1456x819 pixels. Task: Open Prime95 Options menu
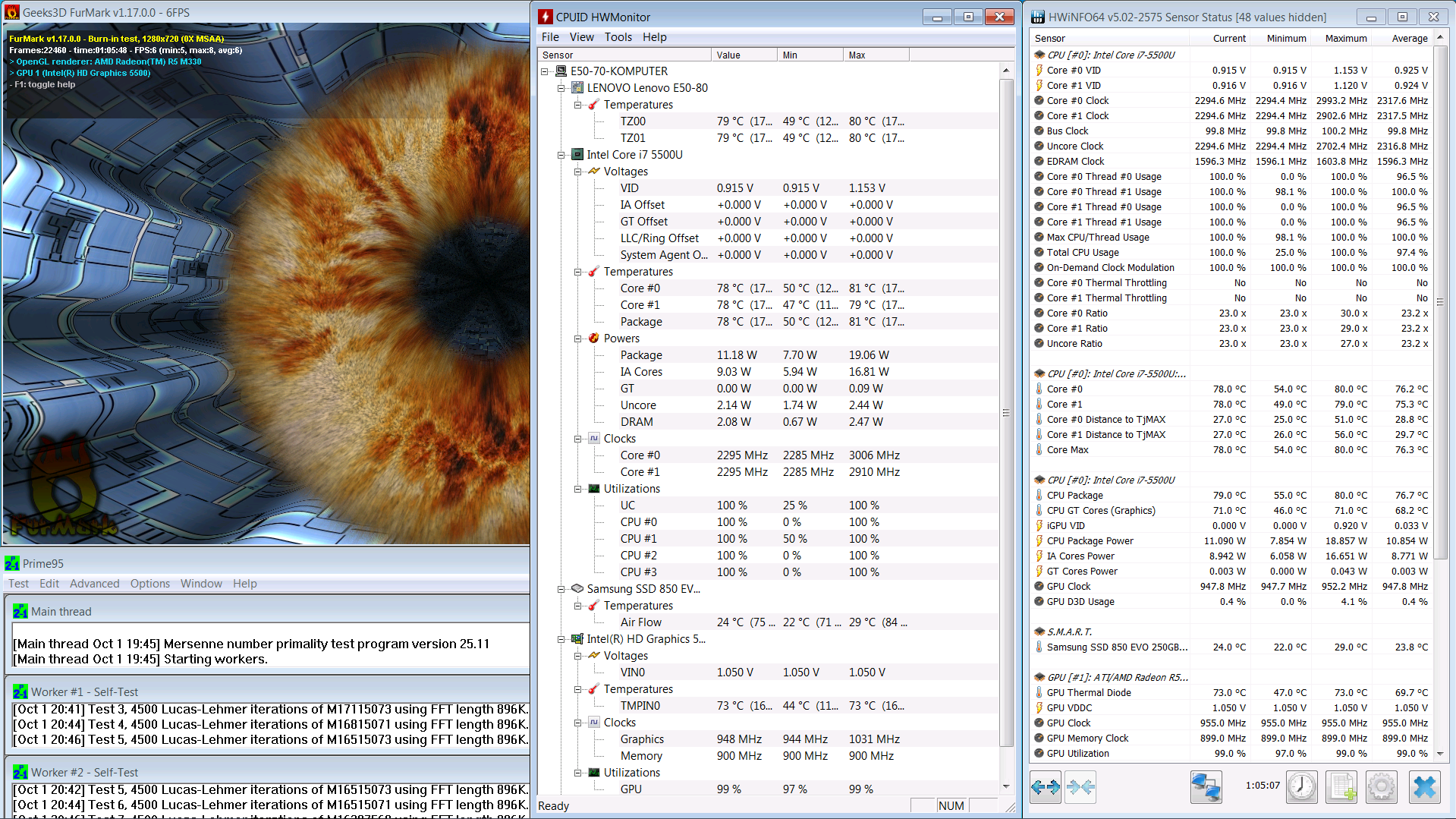[150, 584]
